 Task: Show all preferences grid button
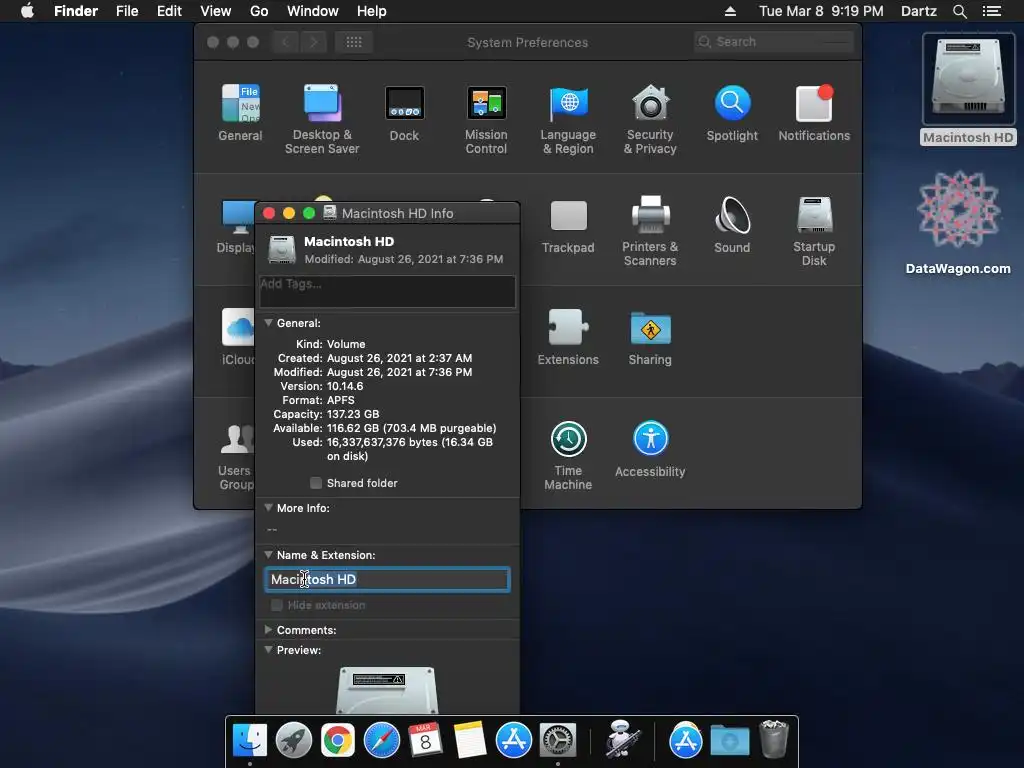pos(354,42)
